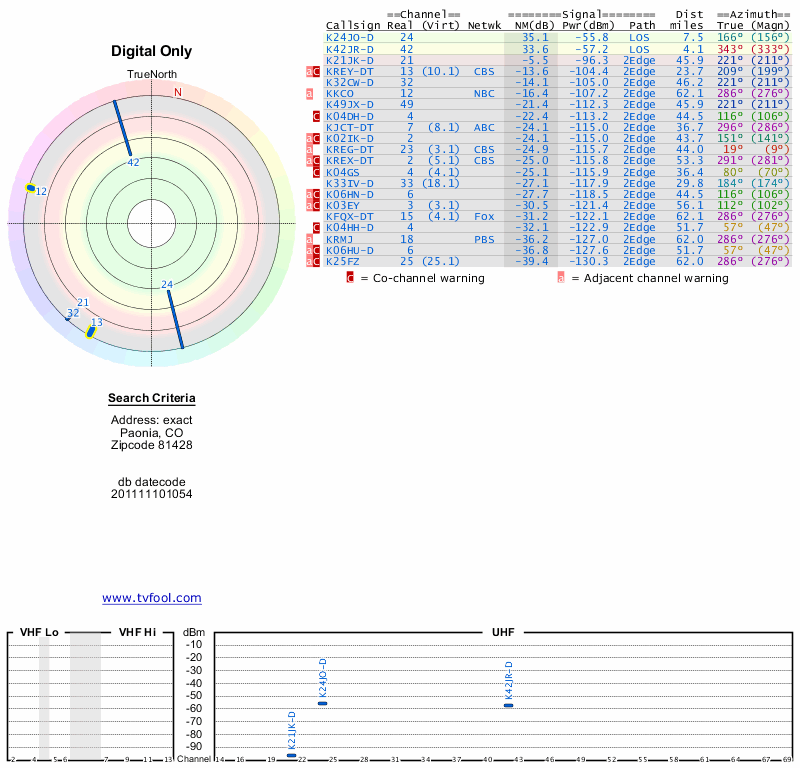
Task: Click the K21JK-D signal bar in UHF chart
Action: [x=291, y=755]
